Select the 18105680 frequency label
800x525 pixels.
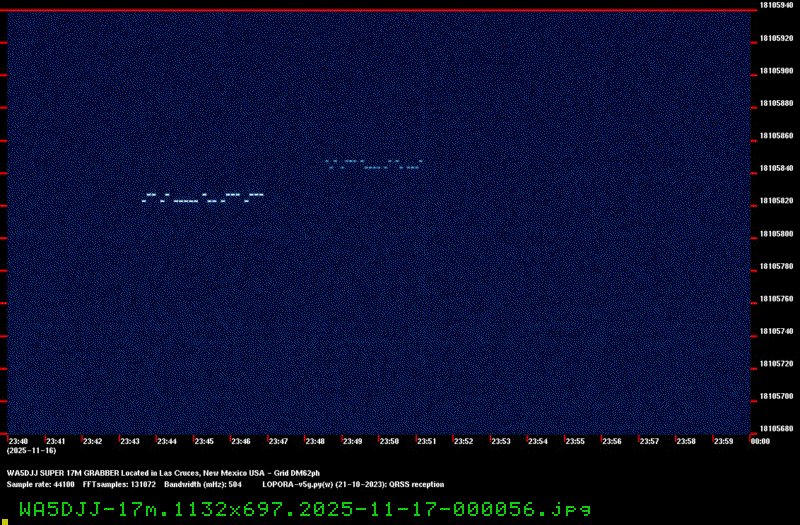(777, 429)
